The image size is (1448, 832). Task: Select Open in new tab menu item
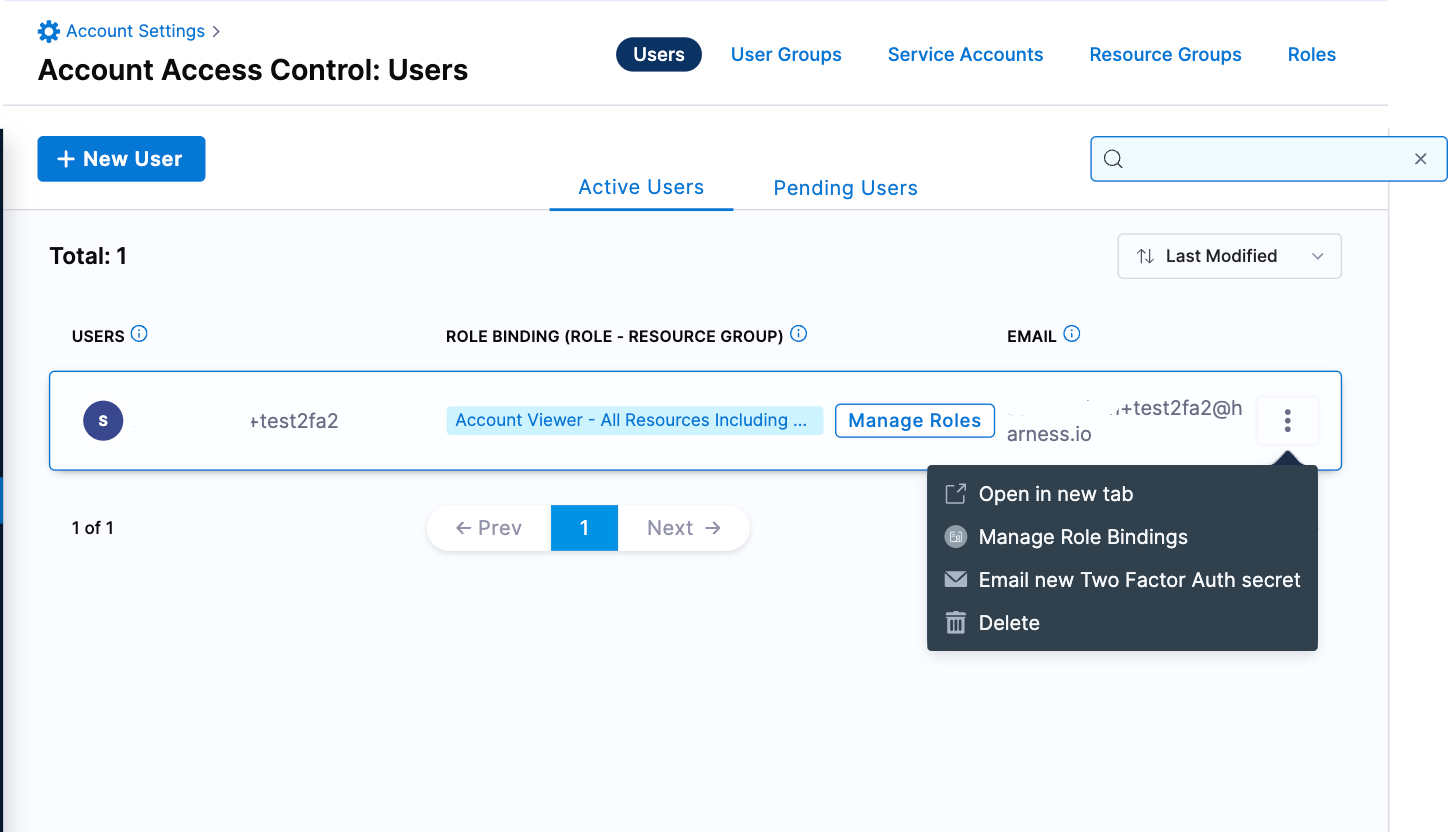coord(1055,494)
